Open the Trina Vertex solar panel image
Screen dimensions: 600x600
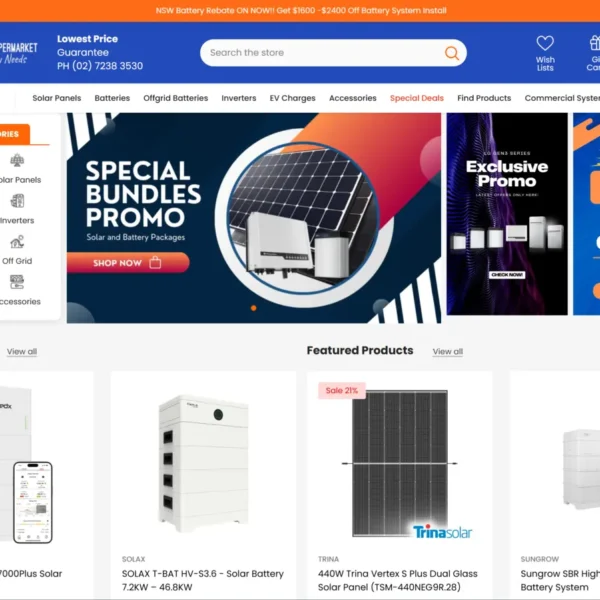pyautogui.click(x=399, y=463)
